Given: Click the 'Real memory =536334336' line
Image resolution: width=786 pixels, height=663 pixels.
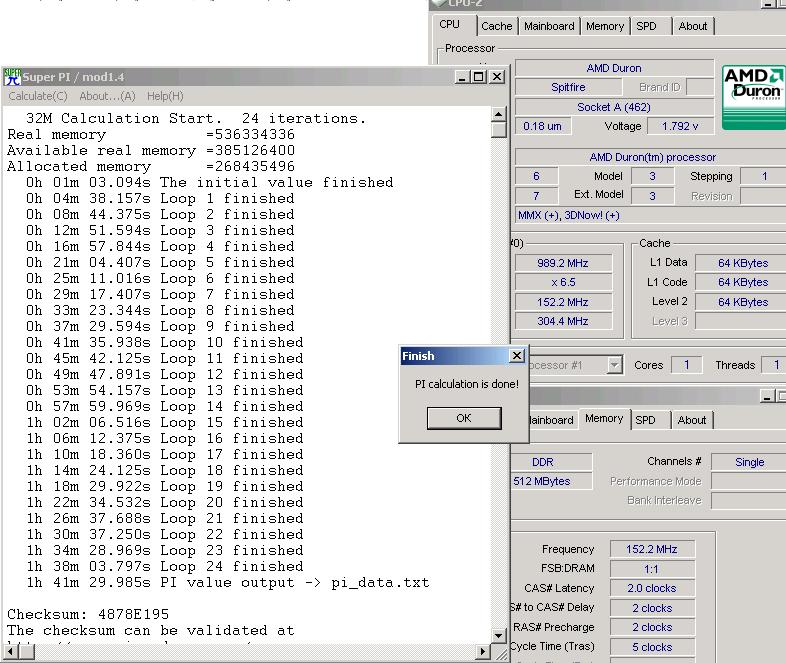Looking at the screenshot, I should (151, 134).
